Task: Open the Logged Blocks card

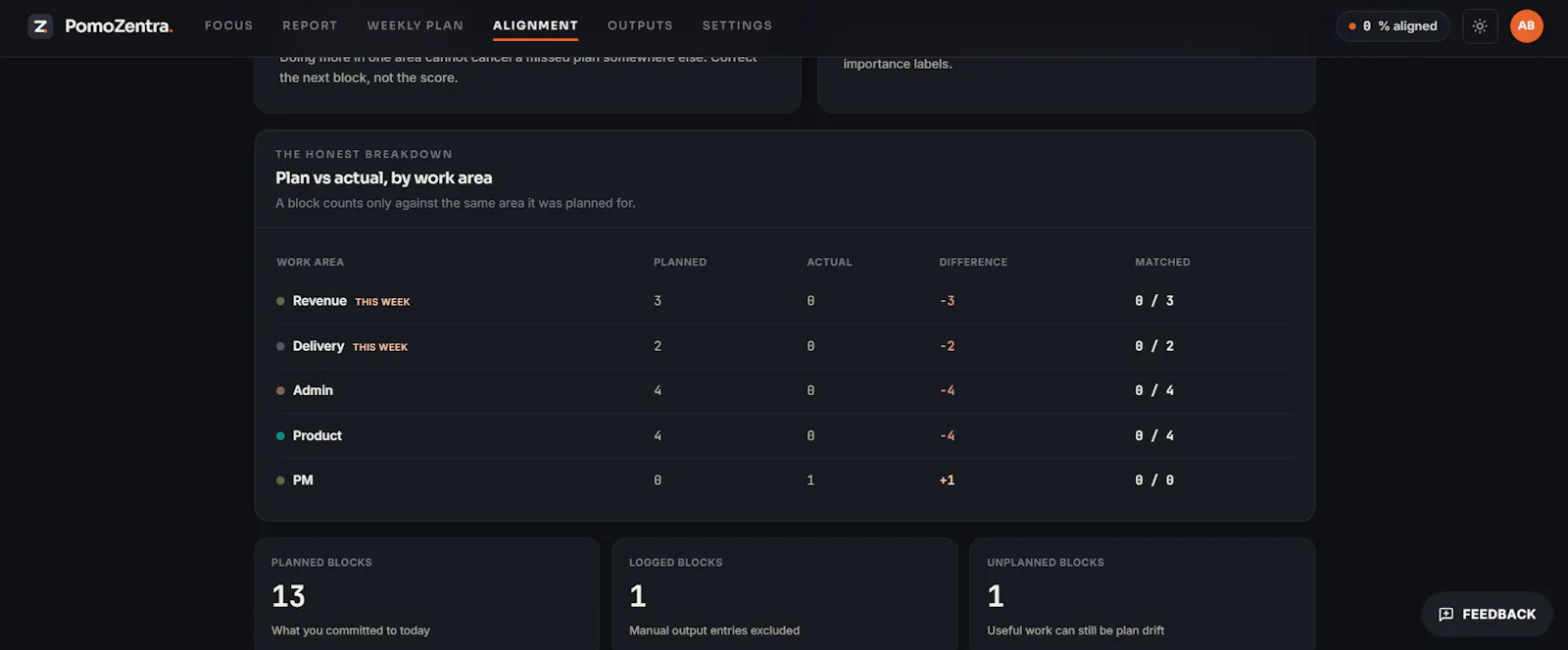Action: pos(784,594)
